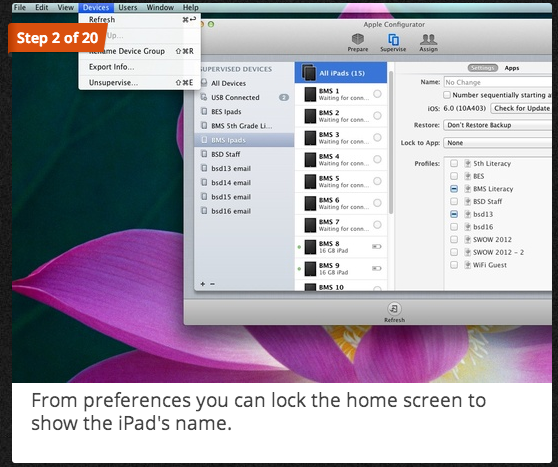The height and width of the screenshot is (467, 558).
Task: Click the BMS 4 iPad icon
Action: pos(310,160)
